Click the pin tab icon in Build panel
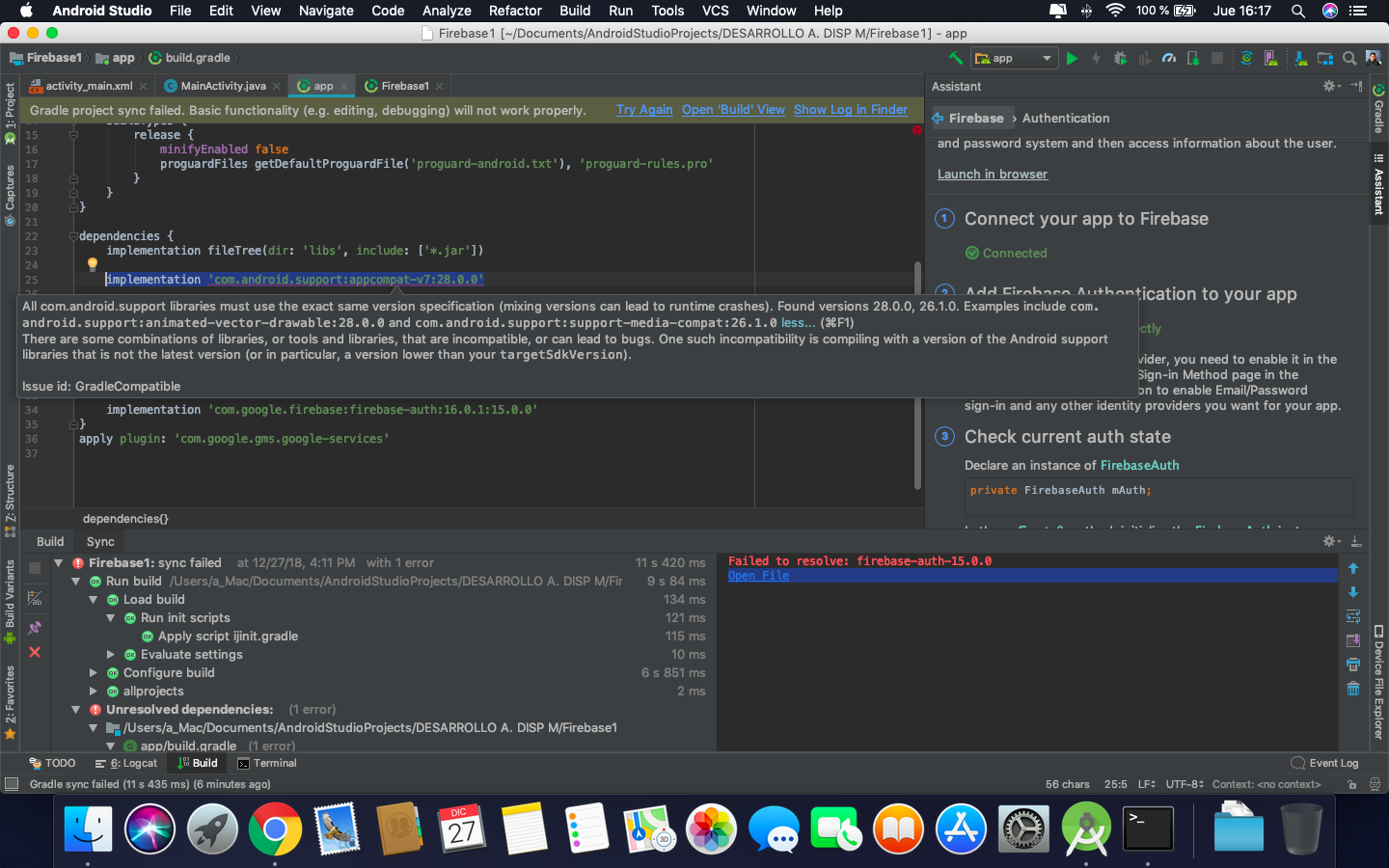Screen dimensions: 1389x868 [x=35, y=627]
